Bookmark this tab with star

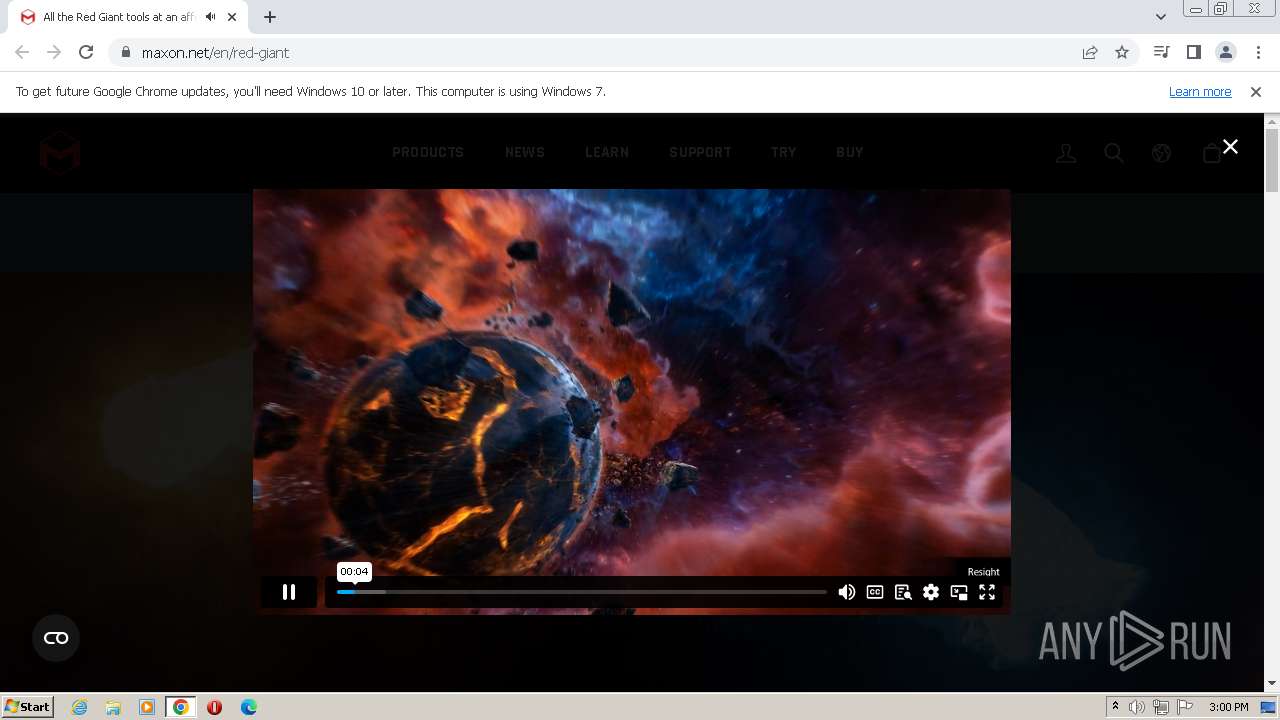(x=1122, y=52)
